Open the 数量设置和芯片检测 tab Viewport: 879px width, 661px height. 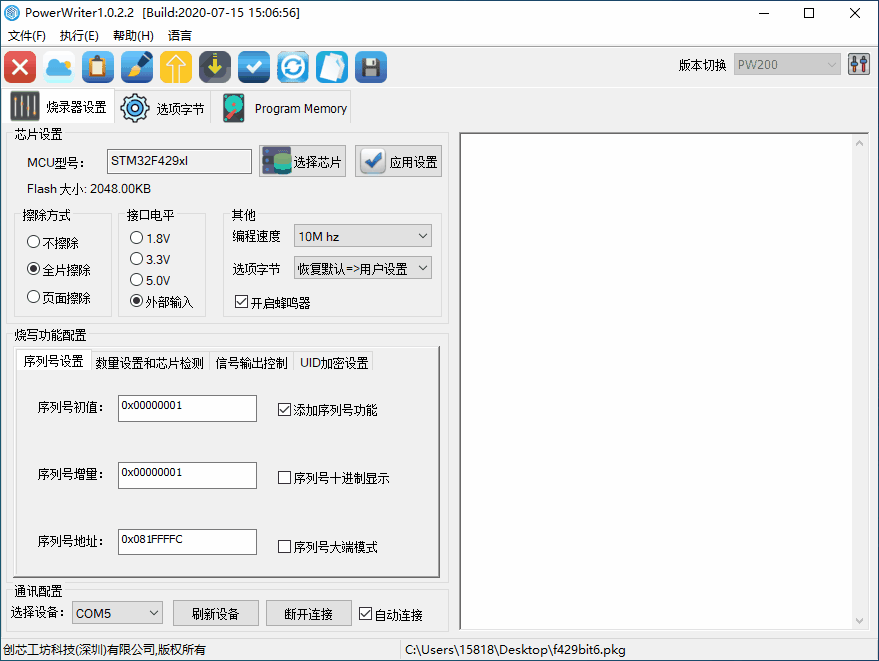(149, 363)
